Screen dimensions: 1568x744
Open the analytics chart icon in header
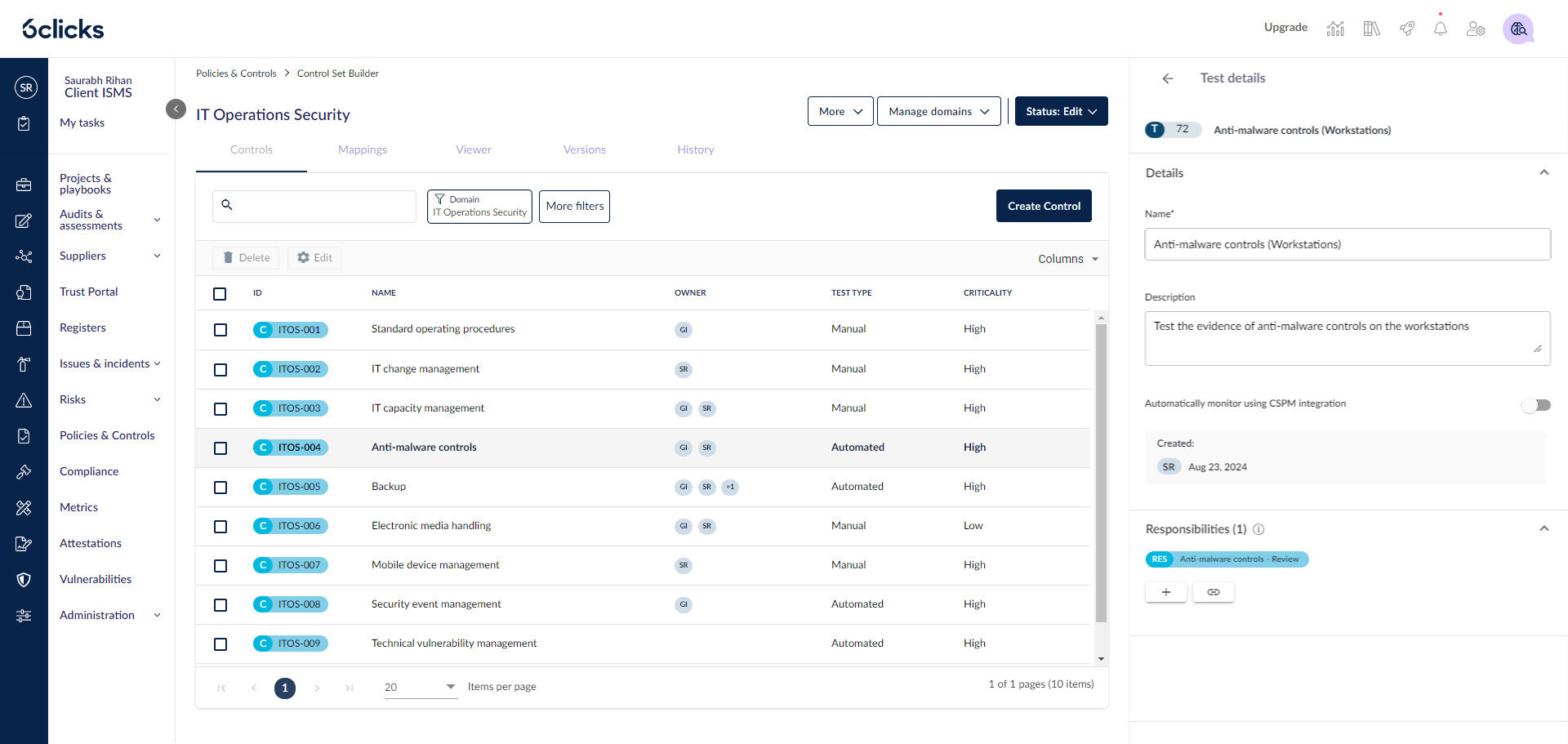1335,29
